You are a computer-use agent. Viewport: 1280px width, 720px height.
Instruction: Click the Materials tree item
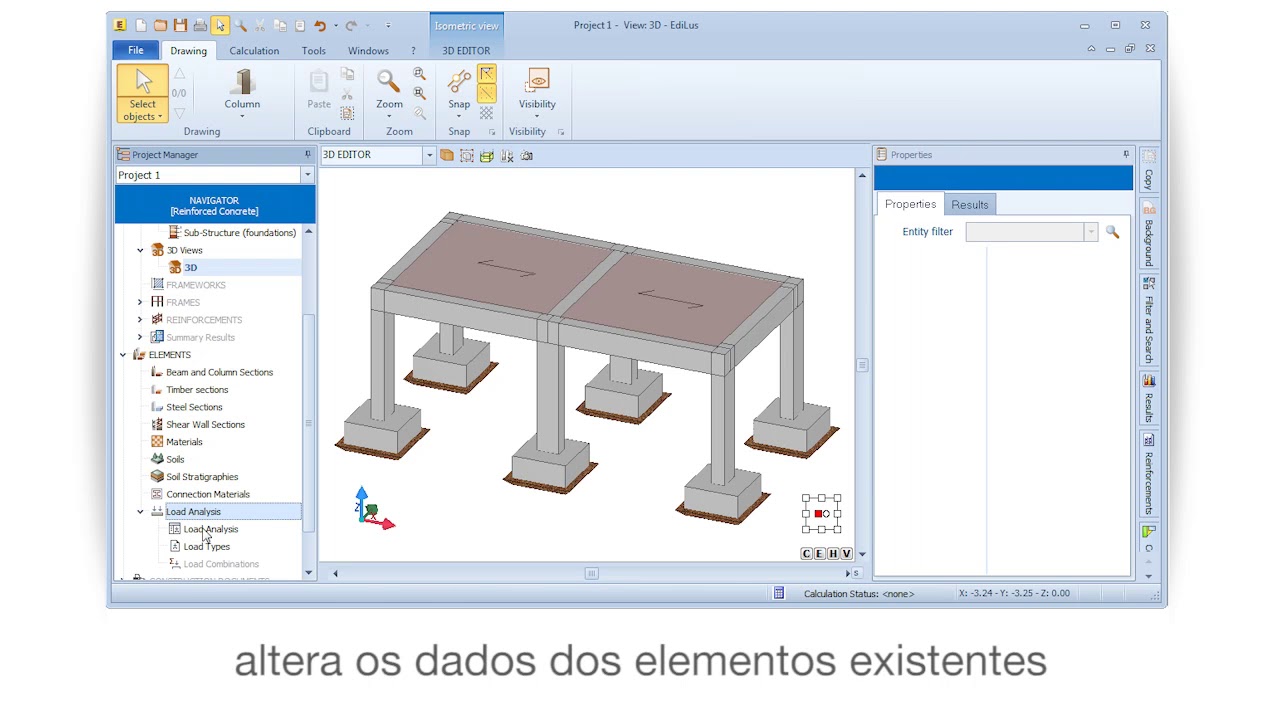click(184, 442)
